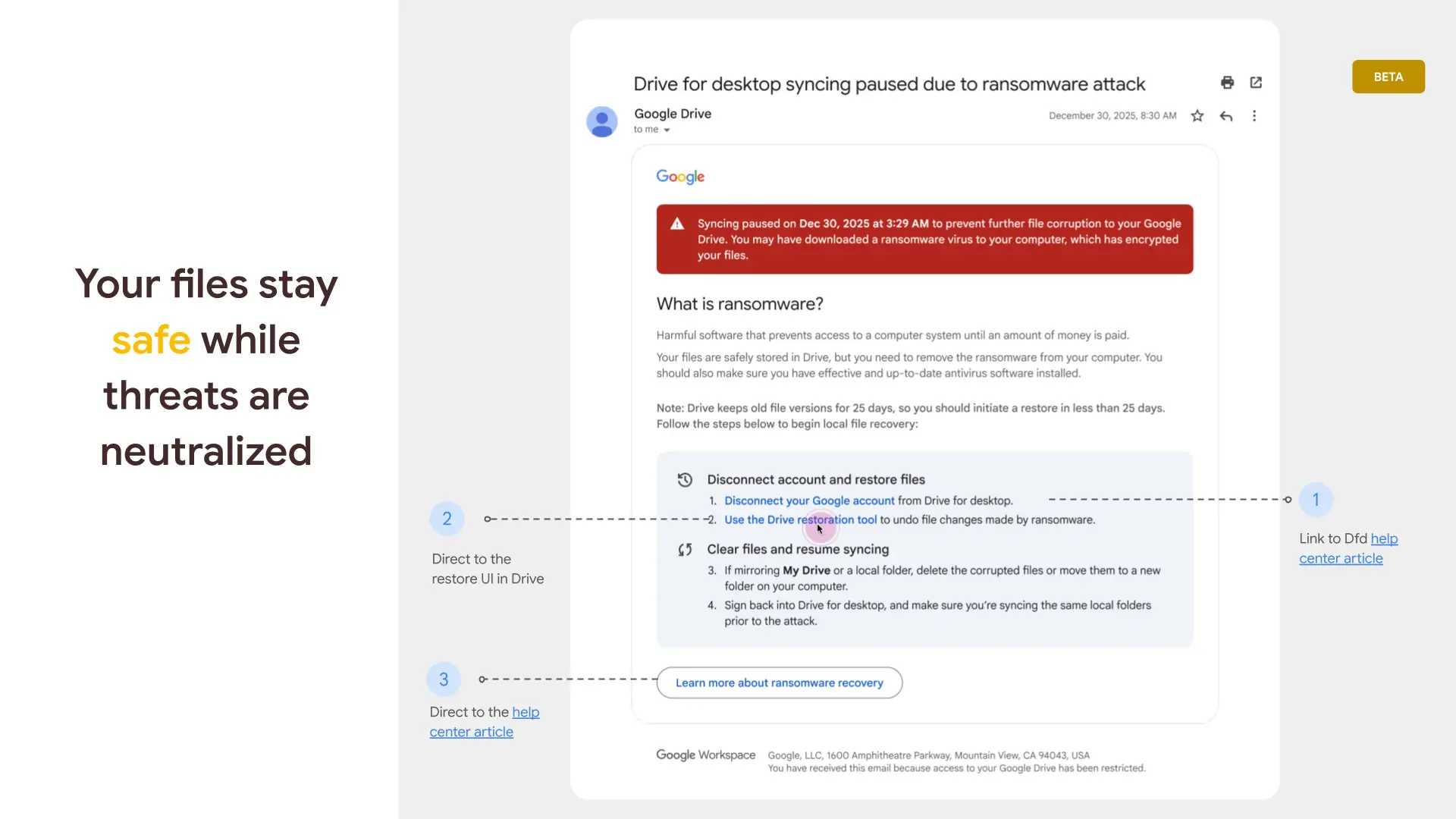1456x819 pixels.
Task: Click the sync arrows icon beside Clear files
Action: point(685,550)
